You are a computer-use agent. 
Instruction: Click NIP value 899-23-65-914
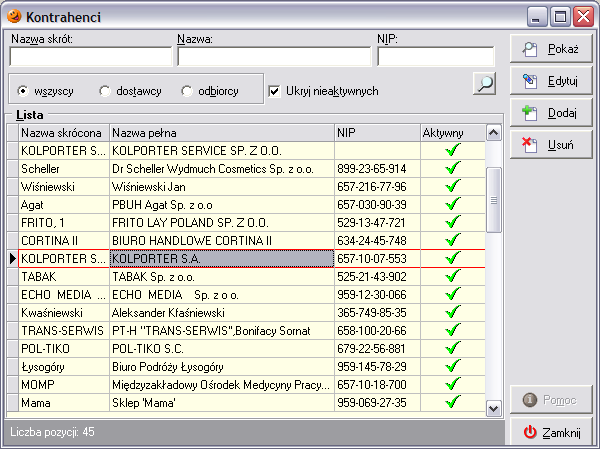tap(372, 168)
